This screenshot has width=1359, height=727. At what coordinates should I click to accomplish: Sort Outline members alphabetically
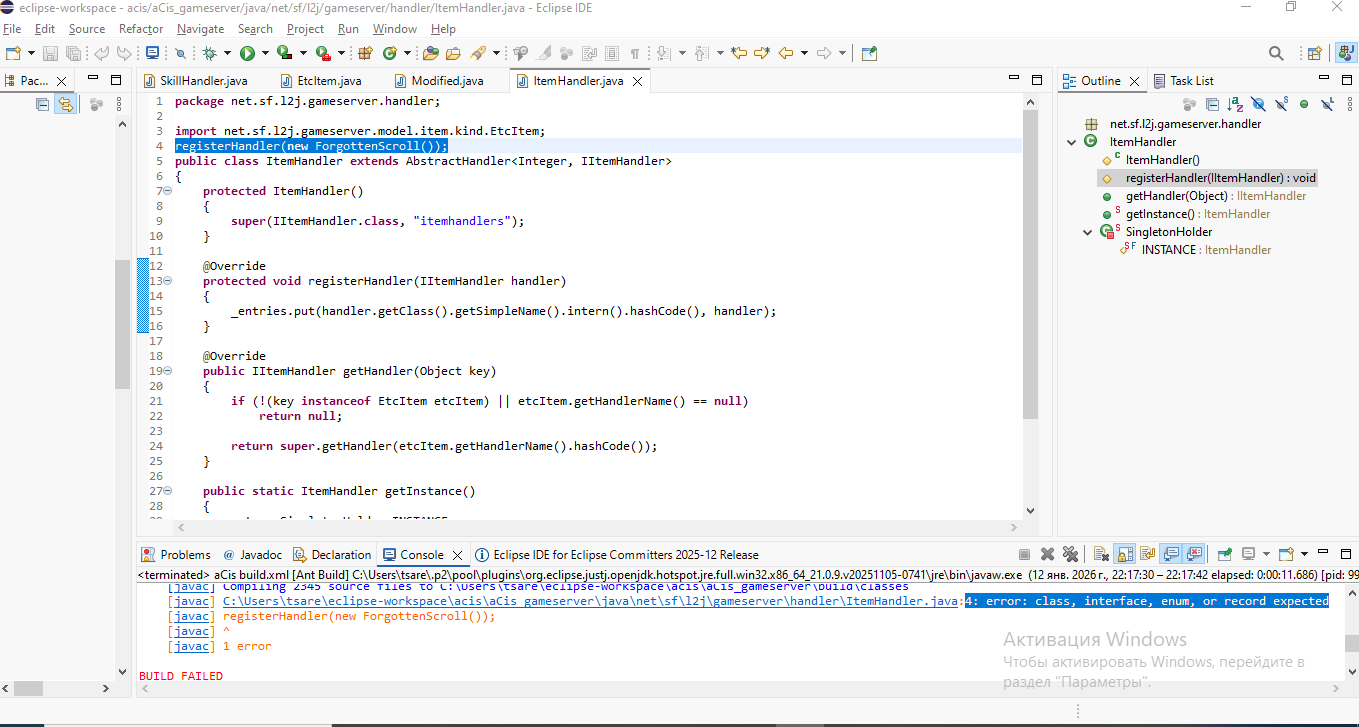1235,103
